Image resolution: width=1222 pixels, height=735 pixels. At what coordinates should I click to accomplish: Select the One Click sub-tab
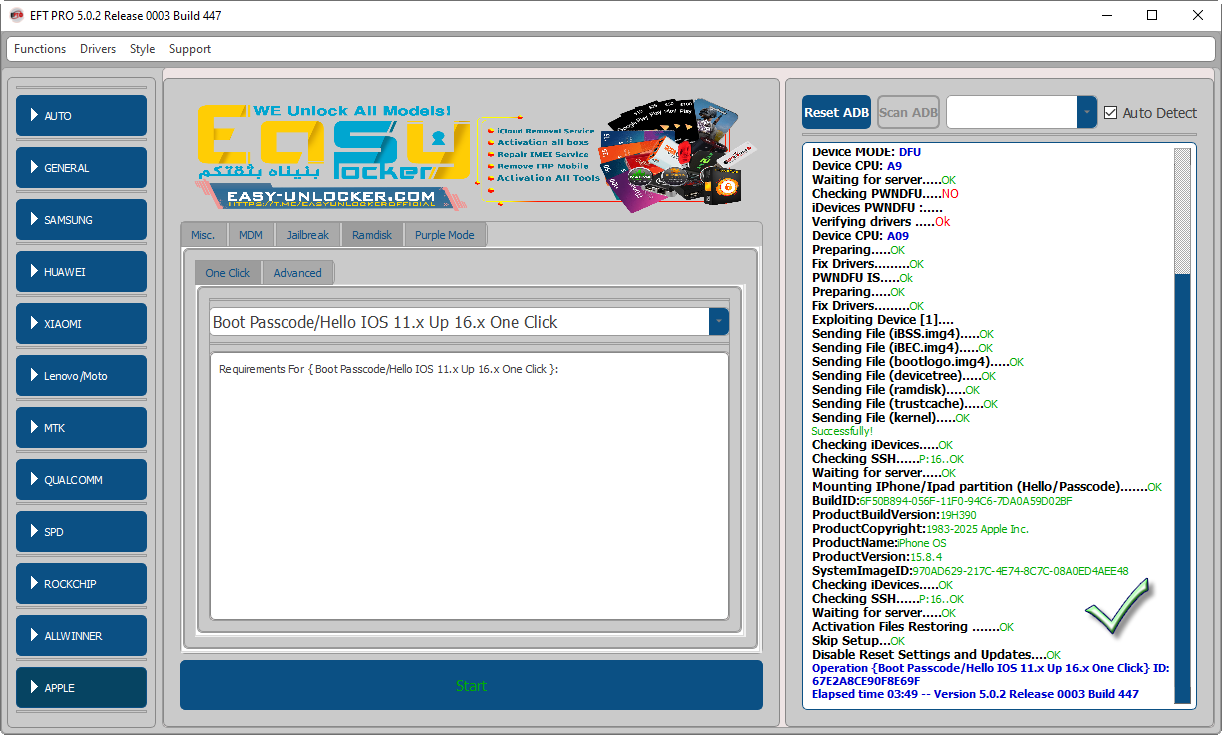(228, 273)
